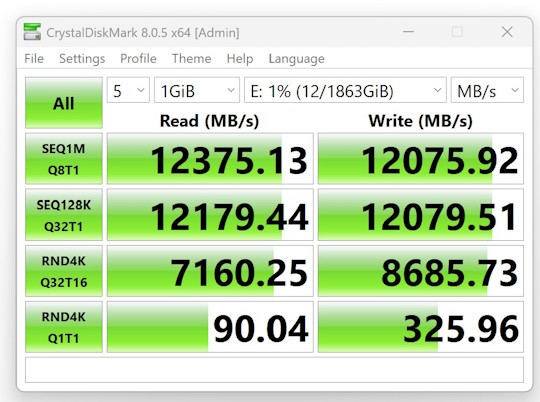540x402 pixels.
Task: Run the SEQ128K Q32T1 test
Action: [x=64, y=215]
